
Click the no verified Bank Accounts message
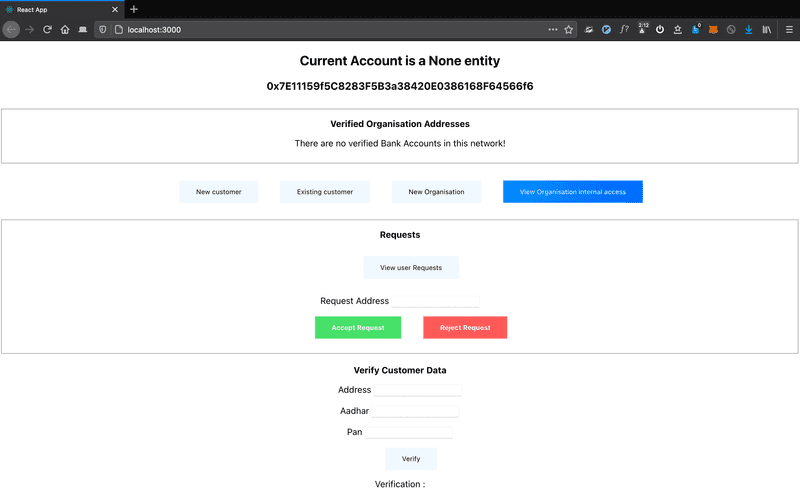tap(400, 143)
